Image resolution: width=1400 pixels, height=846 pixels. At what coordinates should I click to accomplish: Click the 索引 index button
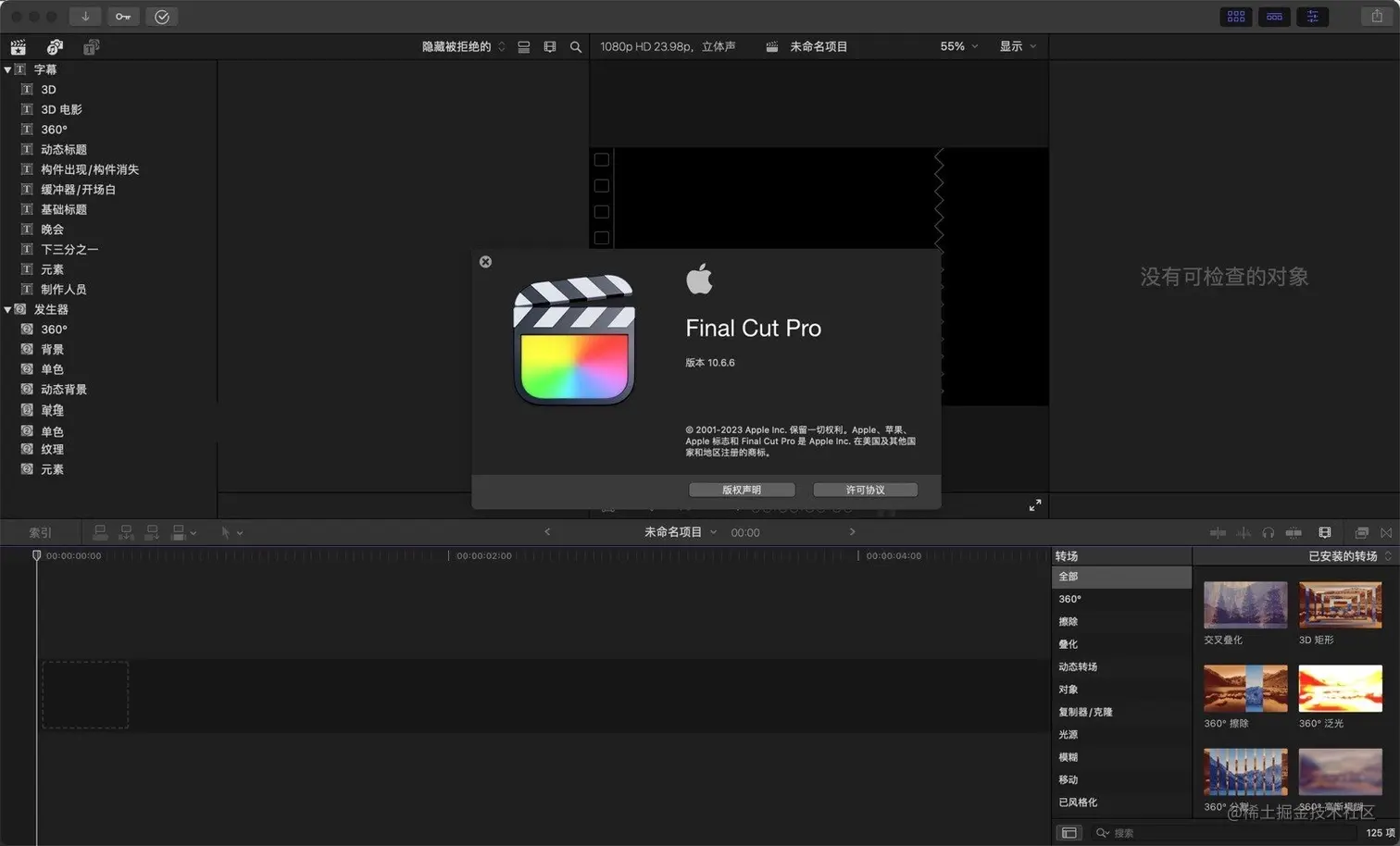click(41, 532)
